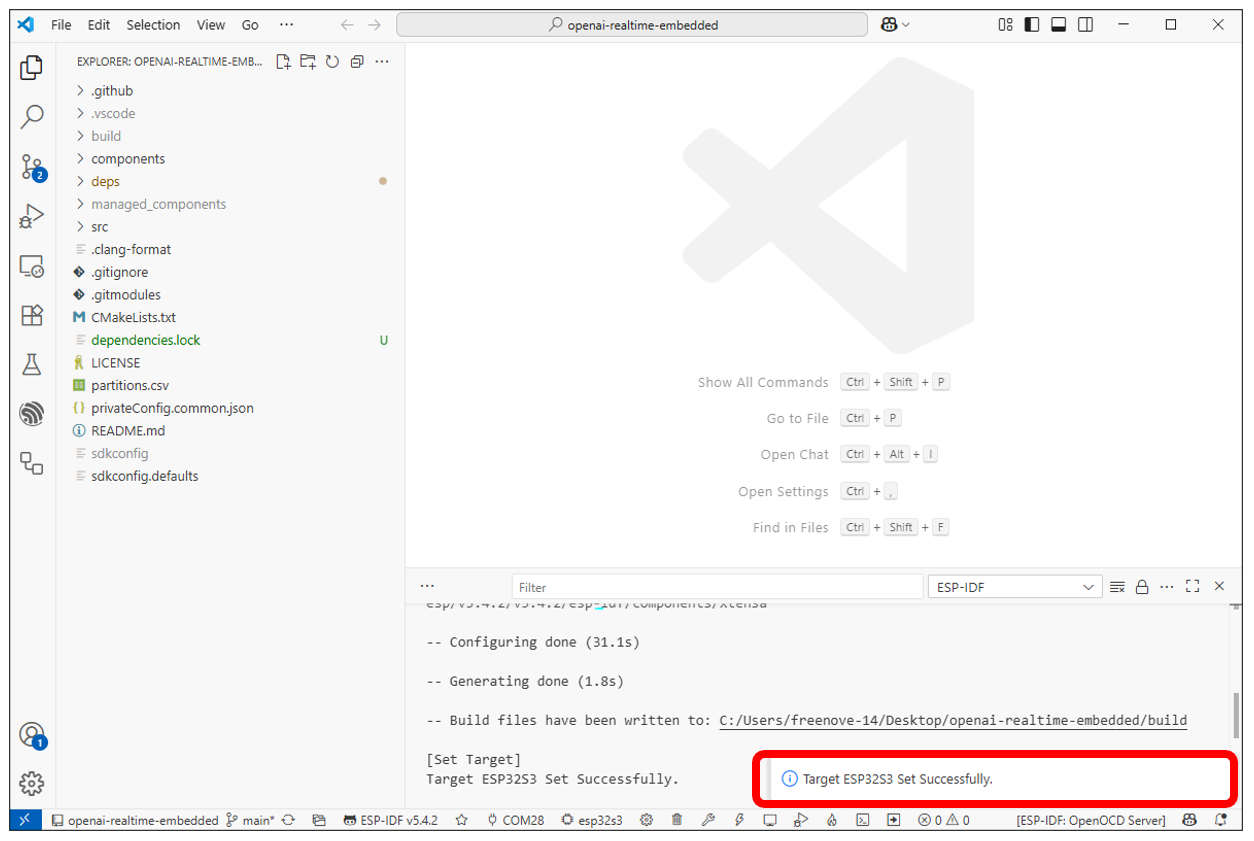
Task: Open the menu bar overflow ellipsis
Action: [x=287, y=25]
